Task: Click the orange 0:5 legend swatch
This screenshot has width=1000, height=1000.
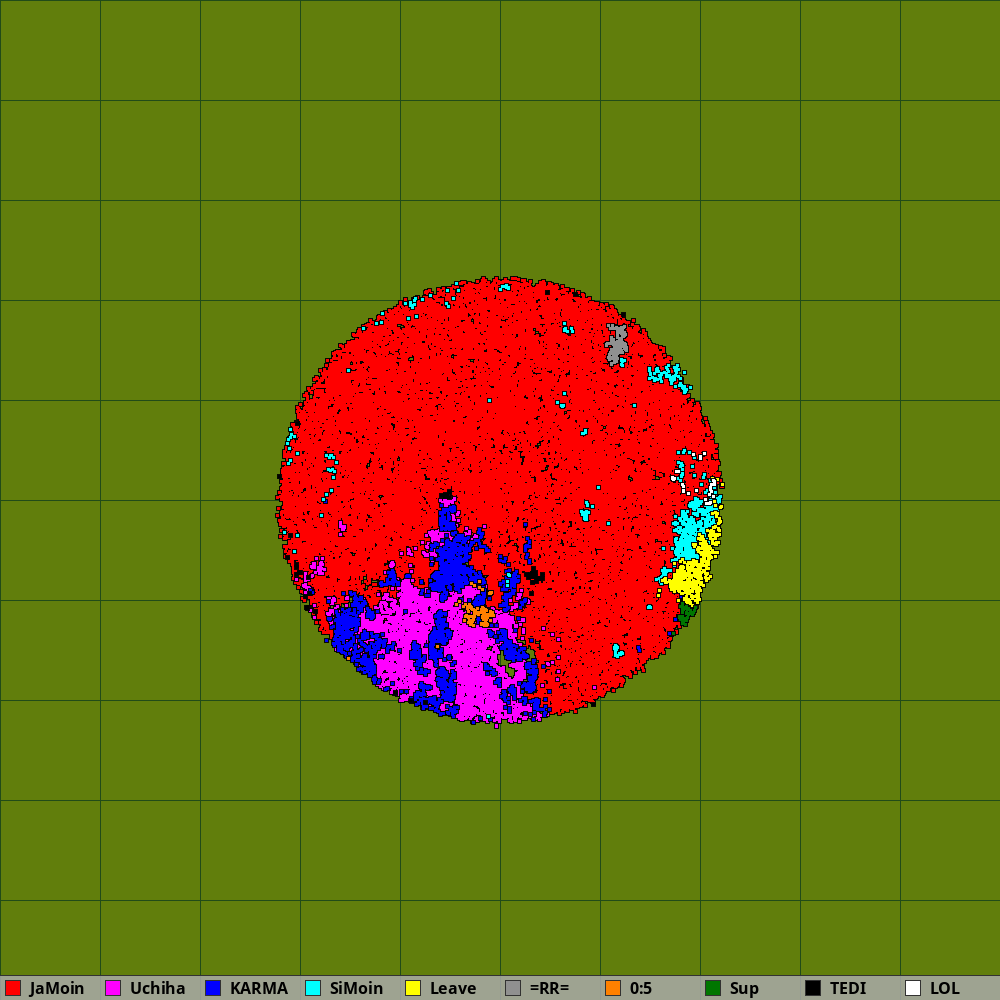Action: (x=613, y=988)
